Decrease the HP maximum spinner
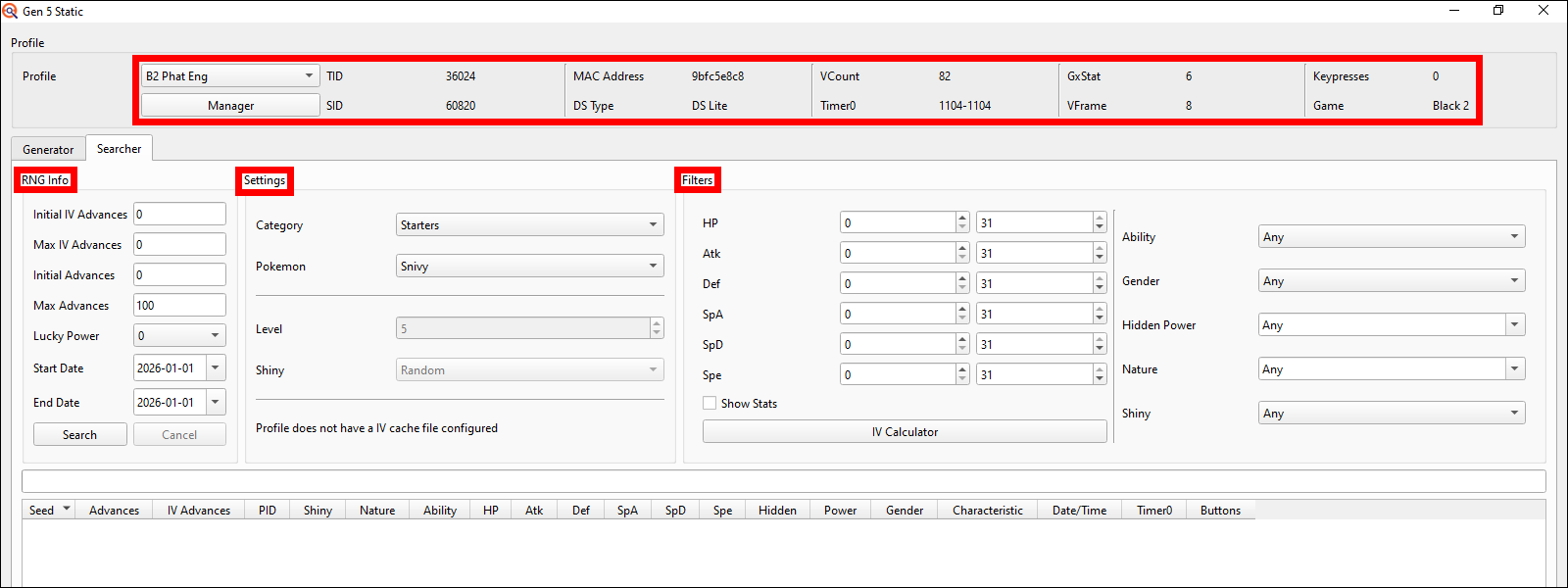The width and height of the screenshot is (1568, 588). [1100, 228]
